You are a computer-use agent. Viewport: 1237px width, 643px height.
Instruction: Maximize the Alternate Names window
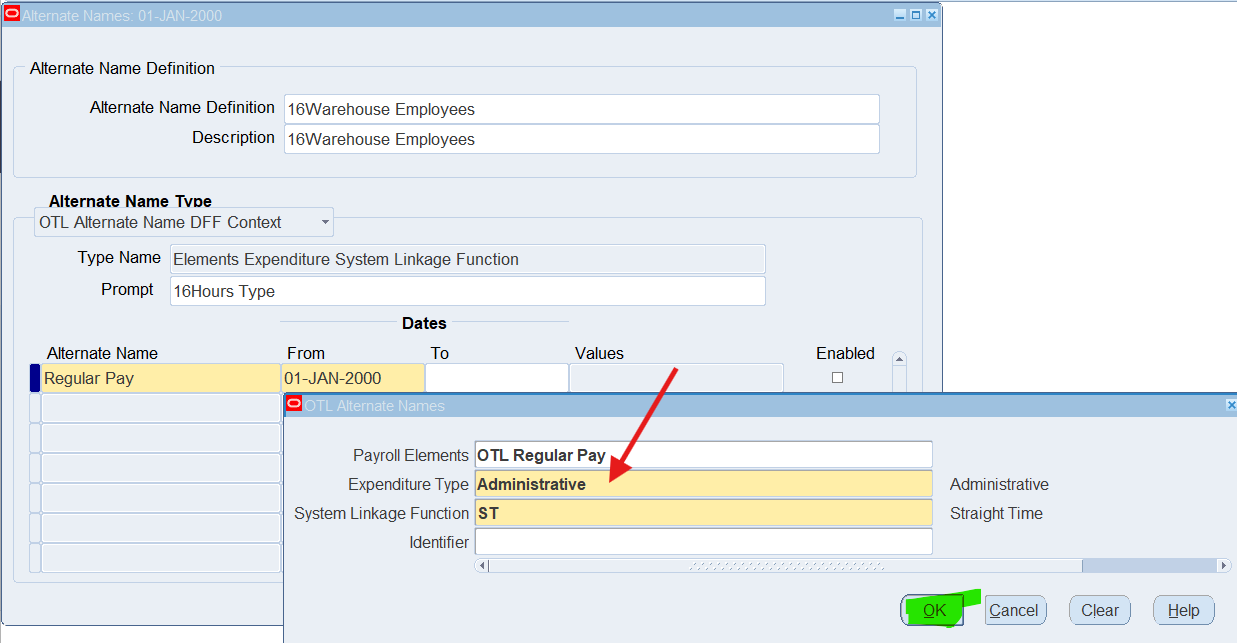click(916, 15)
